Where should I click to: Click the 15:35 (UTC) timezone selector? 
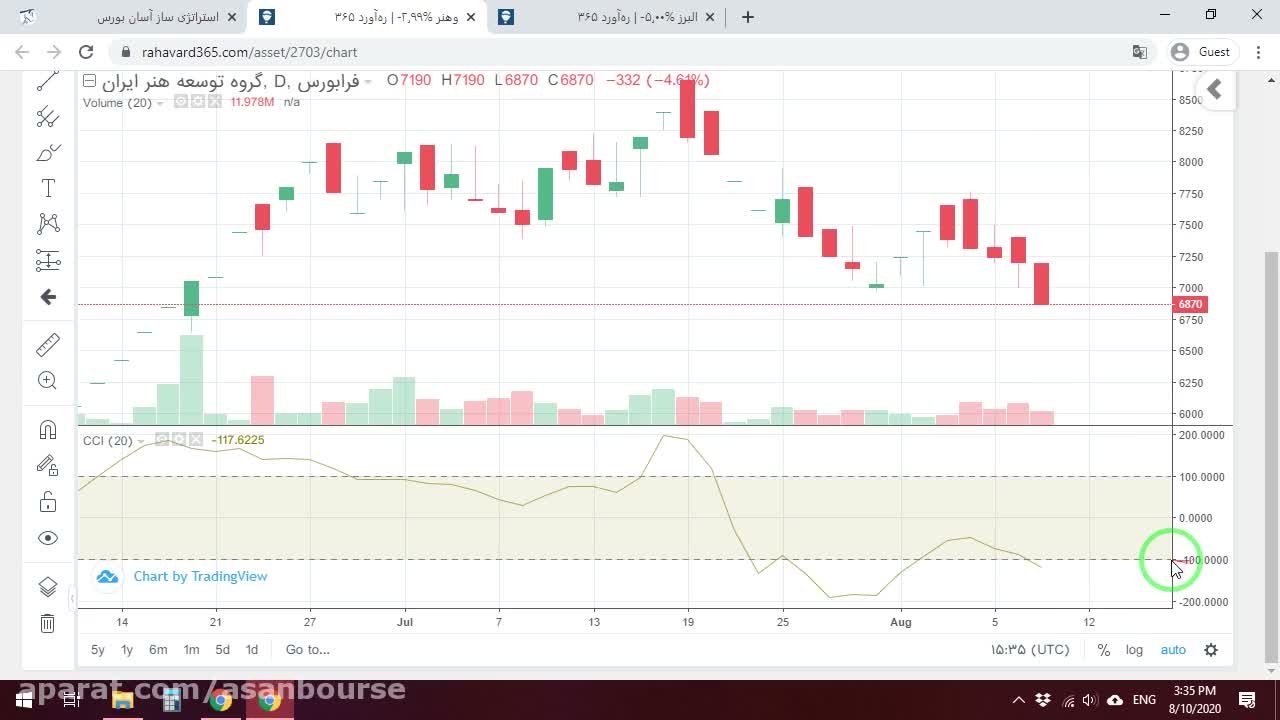(x=1030, y=650)
